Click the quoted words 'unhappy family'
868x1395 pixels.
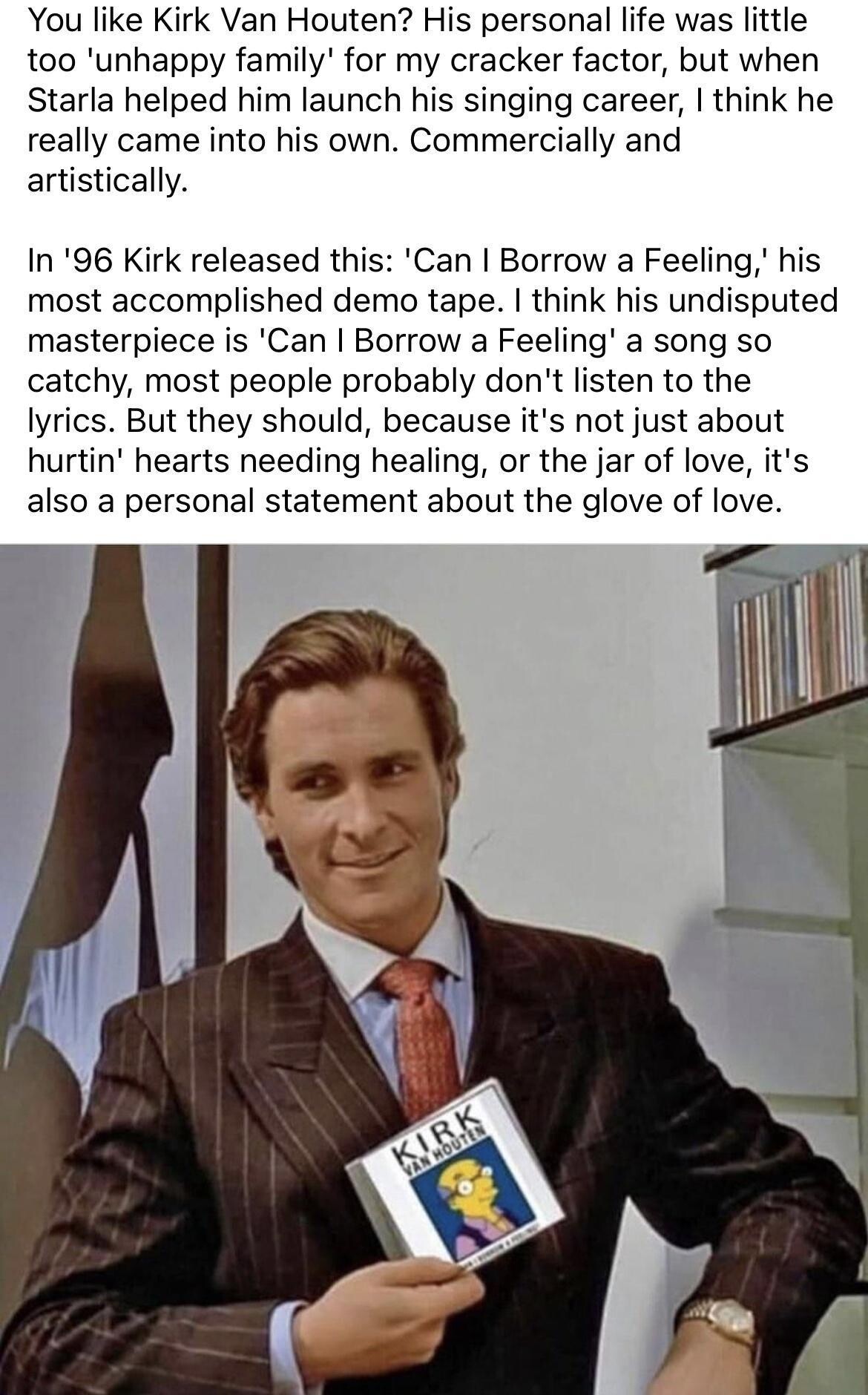tap(205, 60)
